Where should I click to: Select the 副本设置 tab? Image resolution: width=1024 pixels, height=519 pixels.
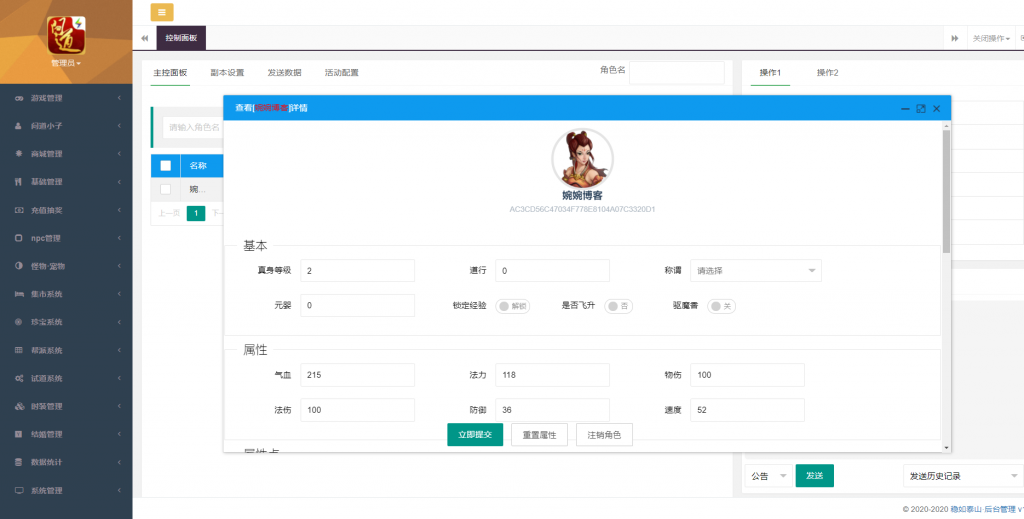click(227, 72)
